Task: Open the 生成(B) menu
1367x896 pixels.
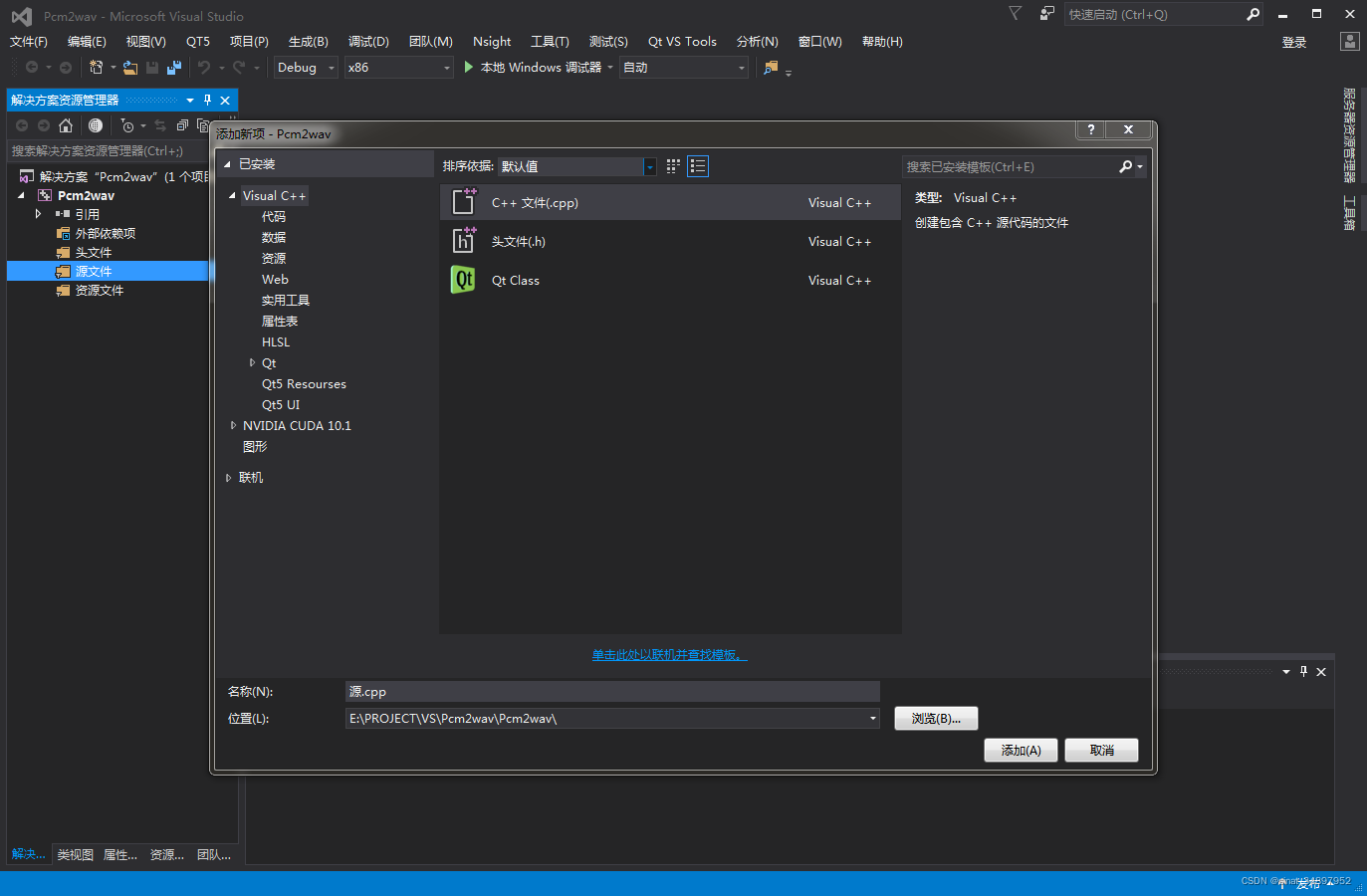Action: [x=309, y=41]
